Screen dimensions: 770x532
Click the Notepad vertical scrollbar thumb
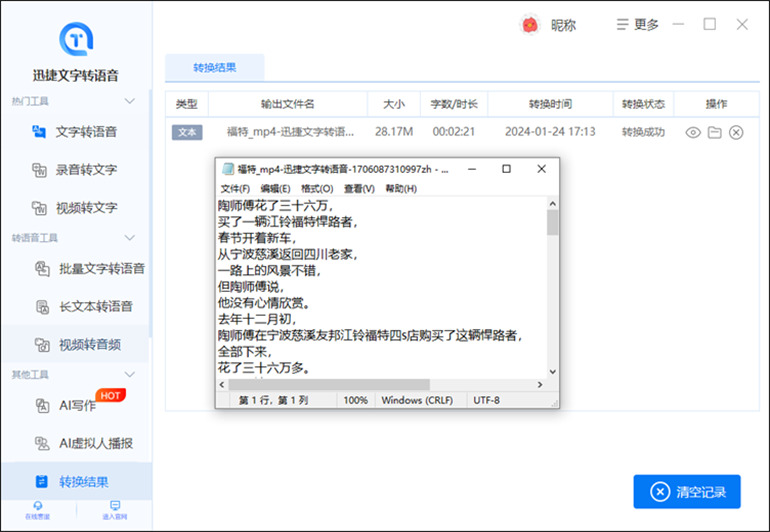point(552,223)
